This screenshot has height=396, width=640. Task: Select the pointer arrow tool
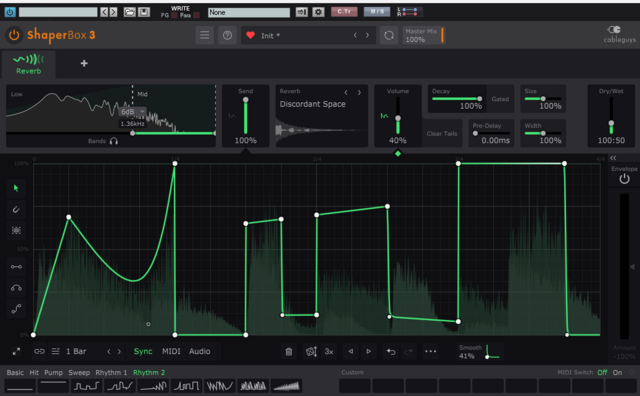[x=16, y=188]
